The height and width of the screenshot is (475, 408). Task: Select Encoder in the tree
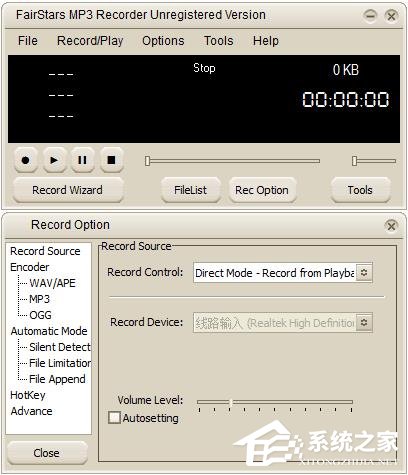[x=30, y=267]
